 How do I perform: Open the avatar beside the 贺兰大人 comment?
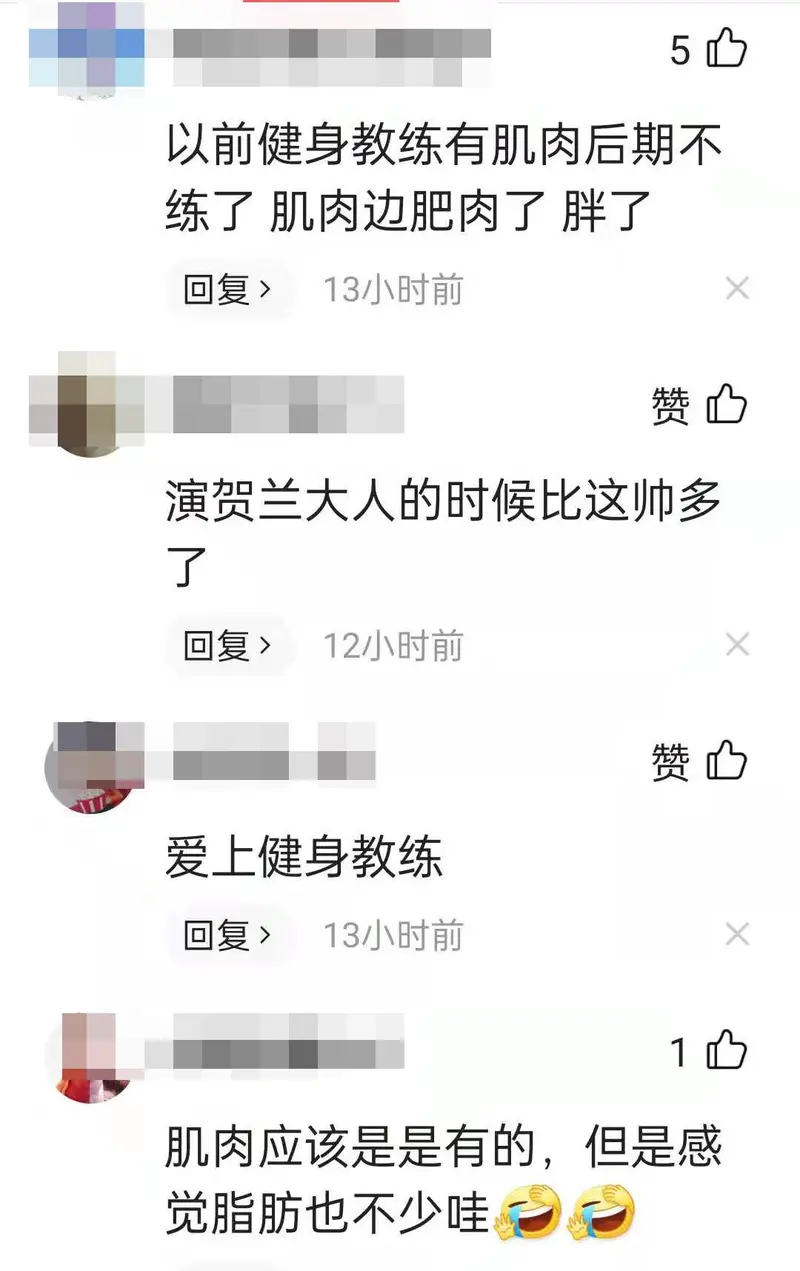point(87,404)
